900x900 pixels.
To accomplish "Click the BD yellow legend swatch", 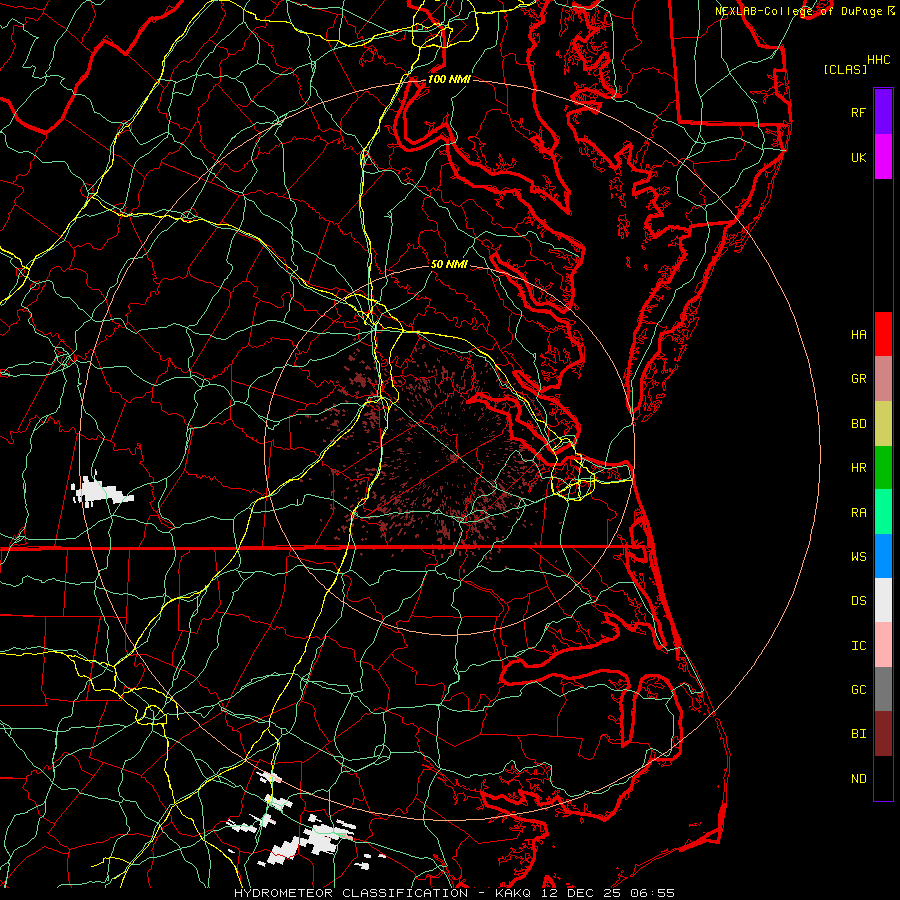I will click(883, 424).
